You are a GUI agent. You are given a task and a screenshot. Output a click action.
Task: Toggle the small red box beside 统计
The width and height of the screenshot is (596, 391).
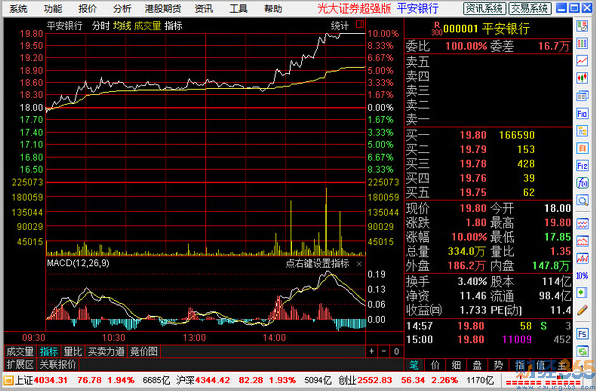click(x=360, y=25)
